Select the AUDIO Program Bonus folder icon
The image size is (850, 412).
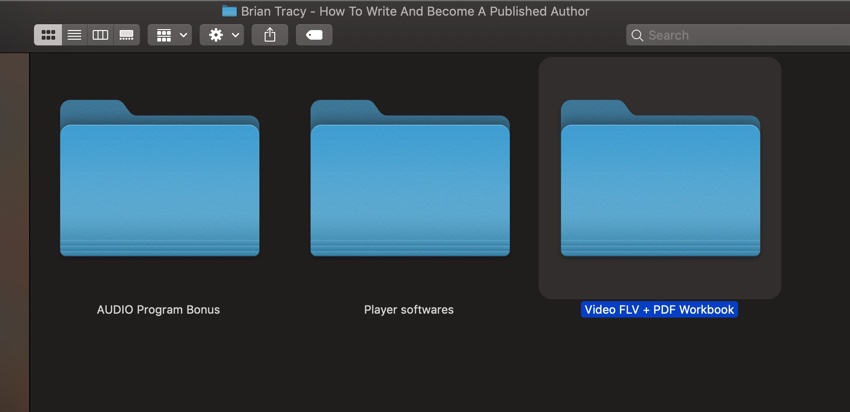tap(159, 180)
